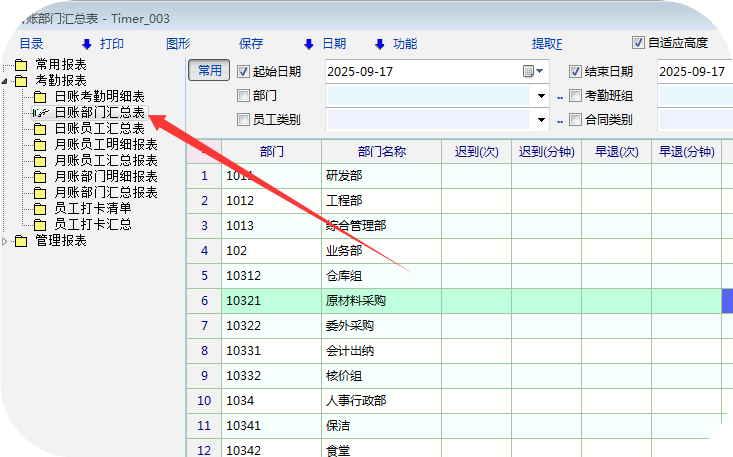
Task: Click the 提取F button
Action: point(547,44)
